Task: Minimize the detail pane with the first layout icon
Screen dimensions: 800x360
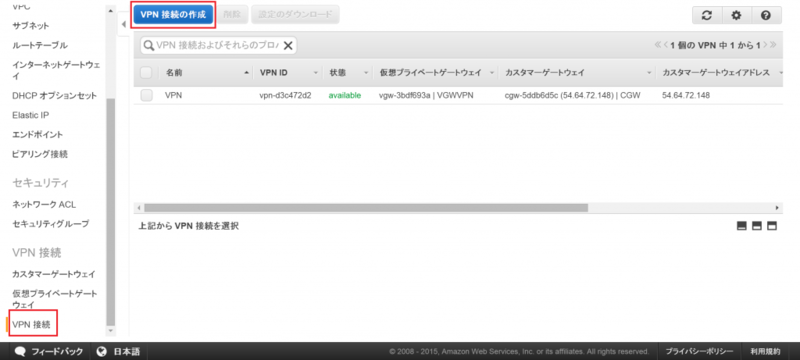Action: click(x=742, y=226)
